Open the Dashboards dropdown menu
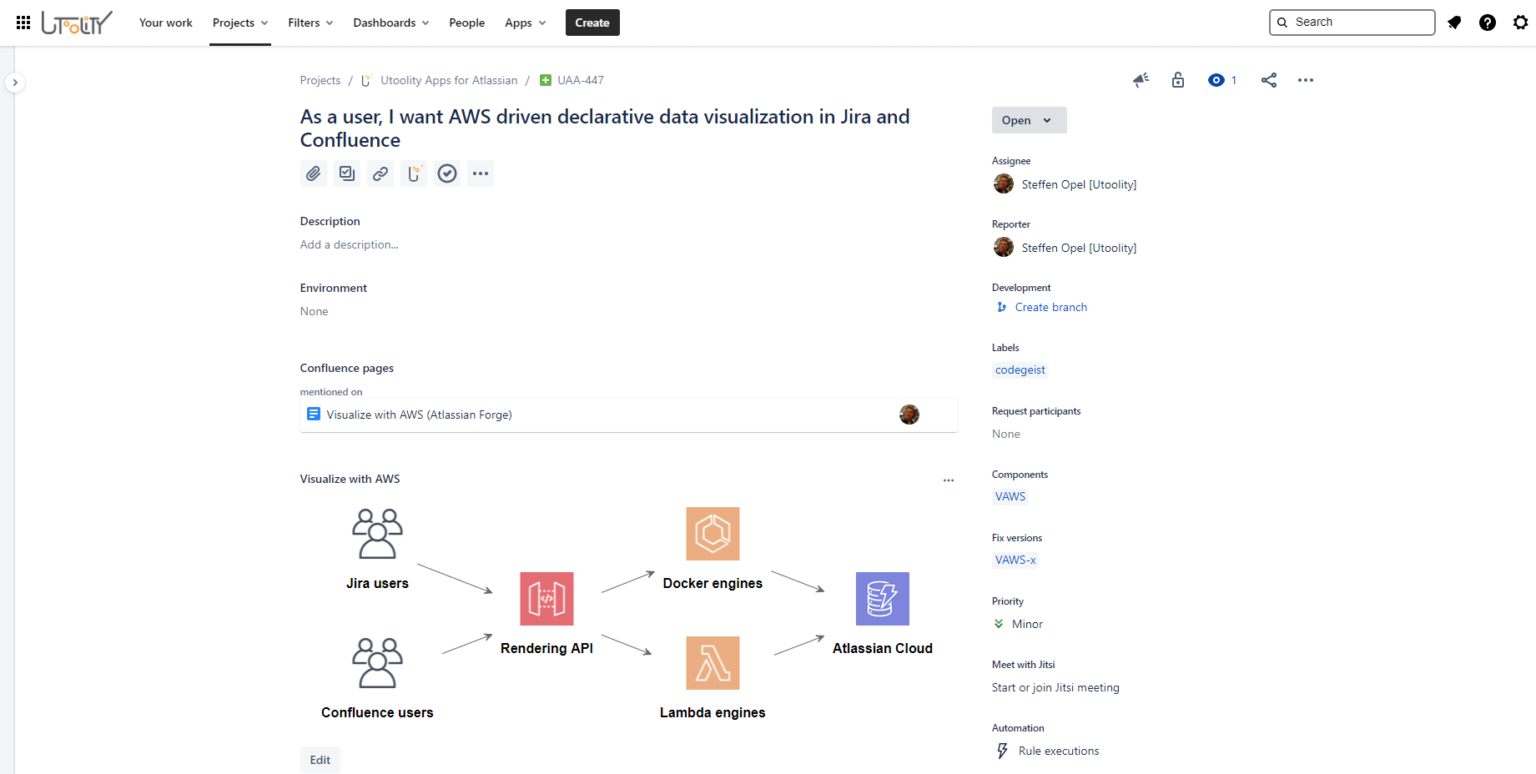The height and width of the screenshot is (774, 1536). [x=390, y=22]
